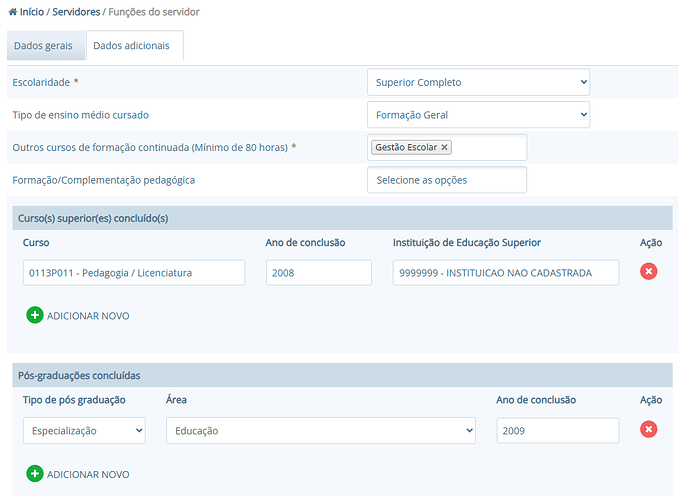Click the Pós-graduações concluídas header
690x496 pixels.
tap(342, 375)
